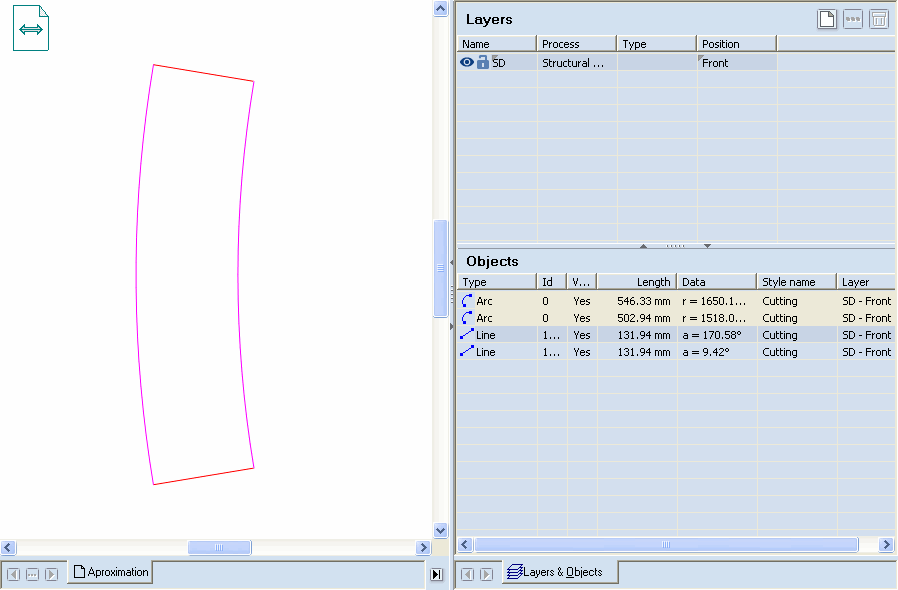
Task: Click the horizontal double-arrow document icon
Action: tap(31, 29)
